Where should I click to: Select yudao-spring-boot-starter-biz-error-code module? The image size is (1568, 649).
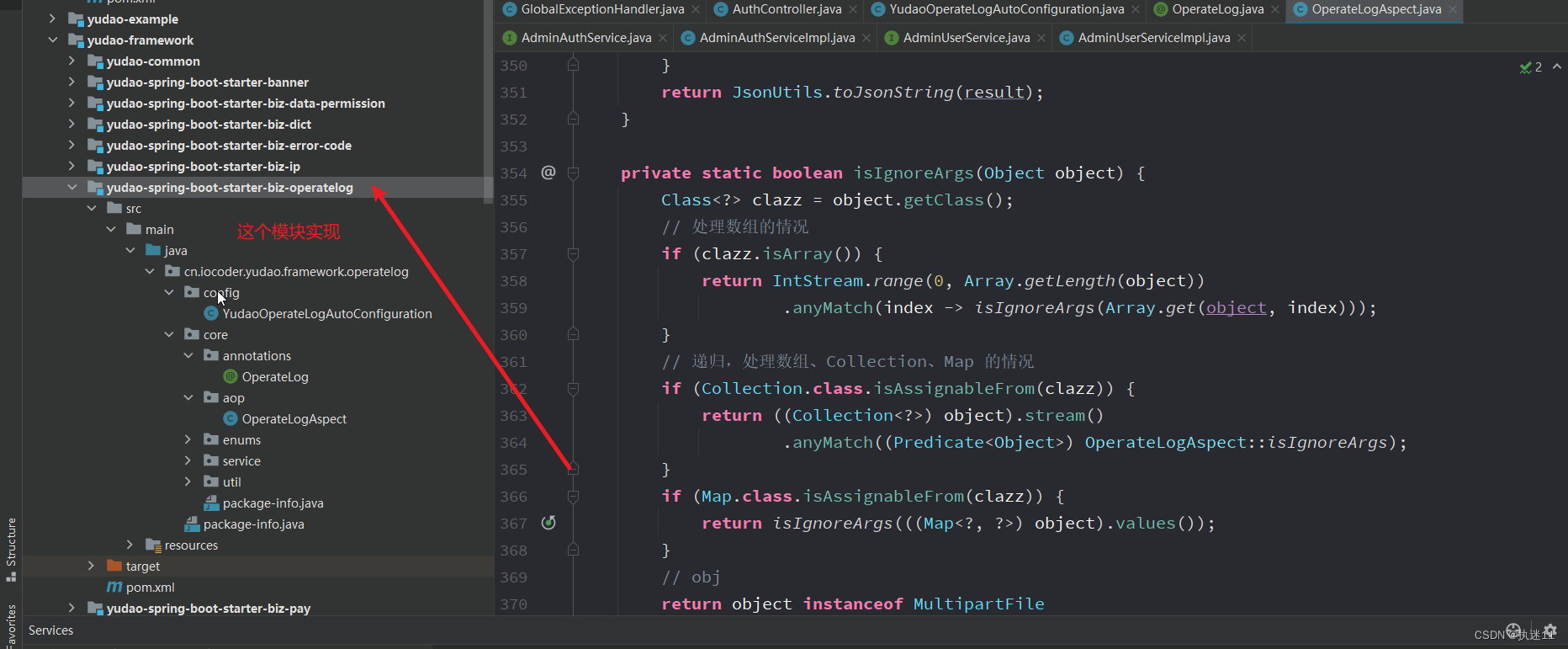tap(229, 146)
